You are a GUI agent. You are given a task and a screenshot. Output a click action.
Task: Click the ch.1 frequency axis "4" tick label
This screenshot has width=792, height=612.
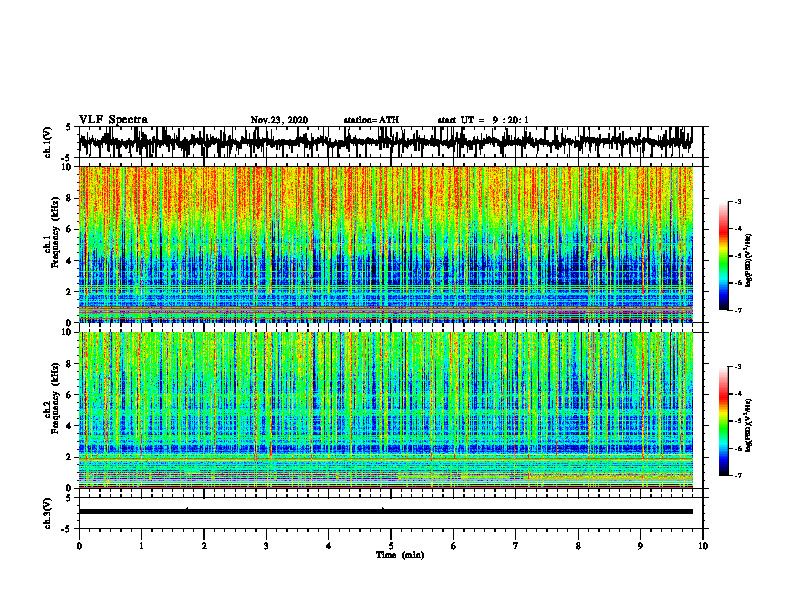click(70, 261)
